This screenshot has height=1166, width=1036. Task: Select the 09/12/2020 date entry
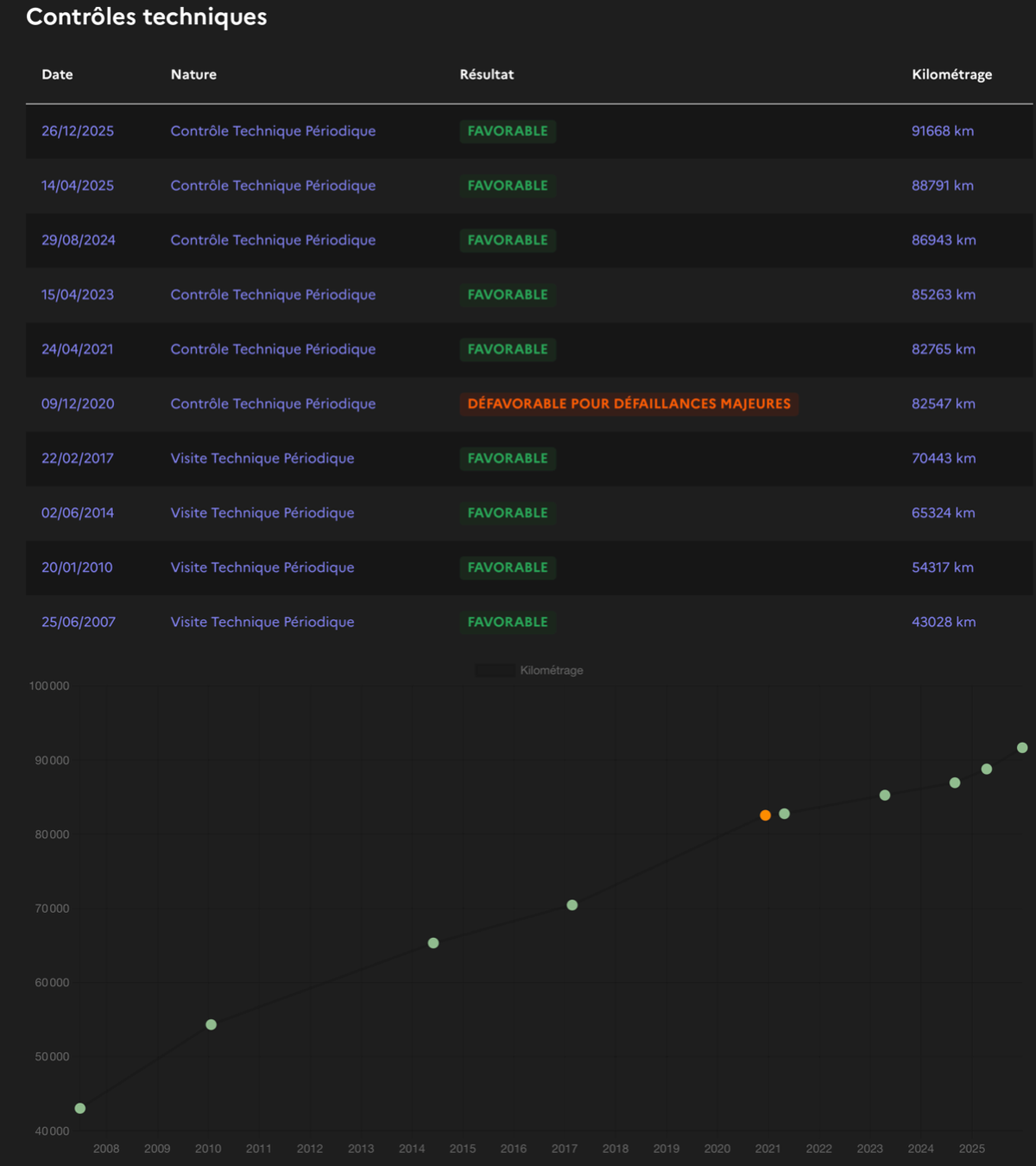pos(78,404)
